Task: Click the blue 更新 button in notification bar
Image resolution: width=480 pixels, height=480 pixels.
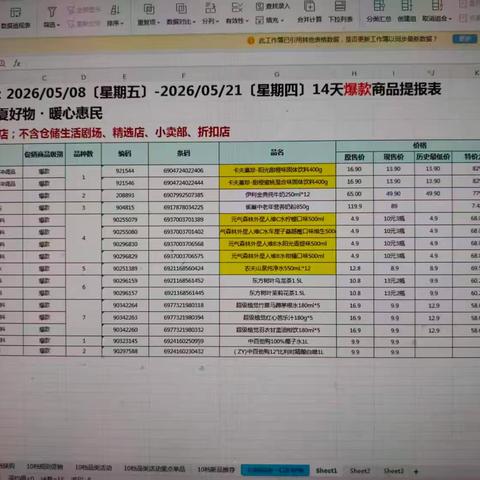Action: (x=465, y=39)
